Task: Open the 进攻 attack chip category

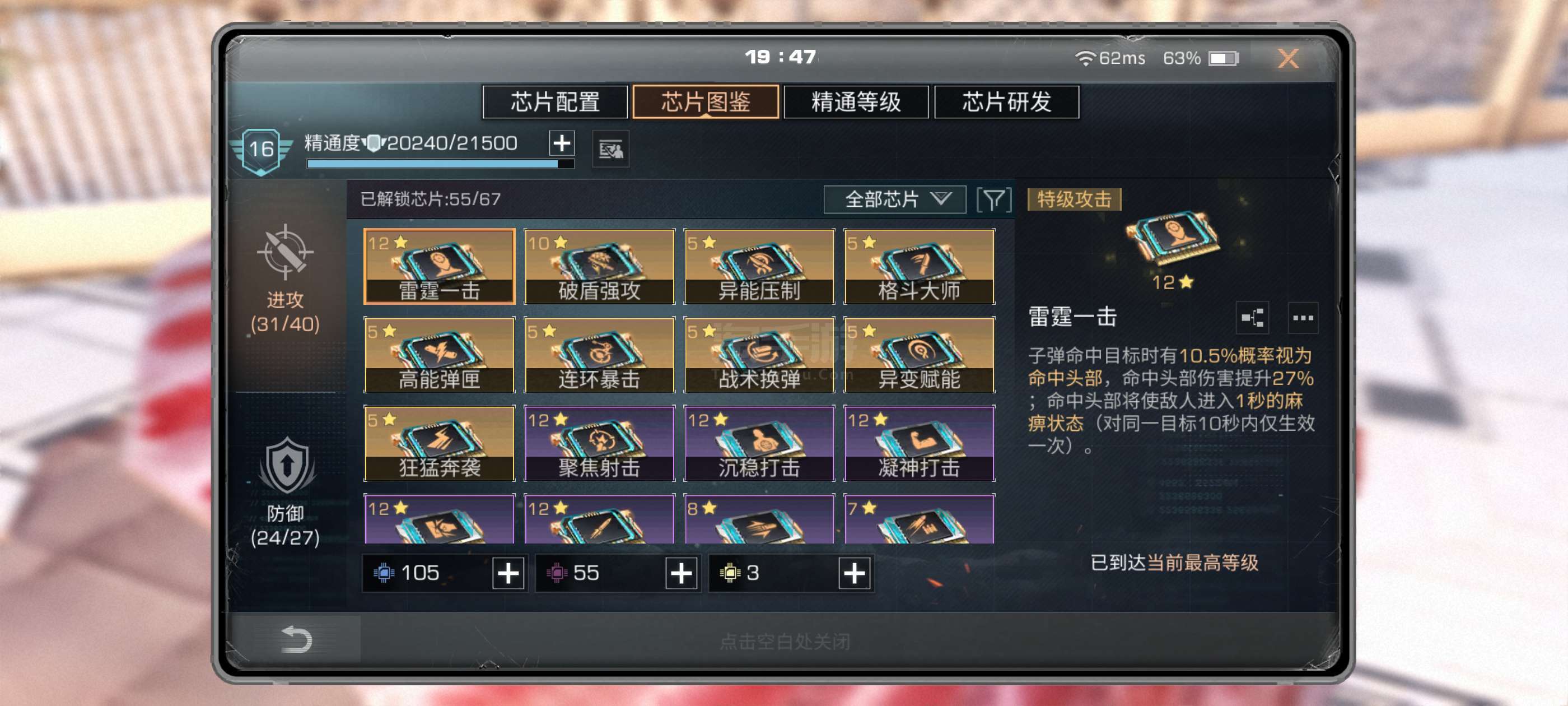Action: (284, 280)
